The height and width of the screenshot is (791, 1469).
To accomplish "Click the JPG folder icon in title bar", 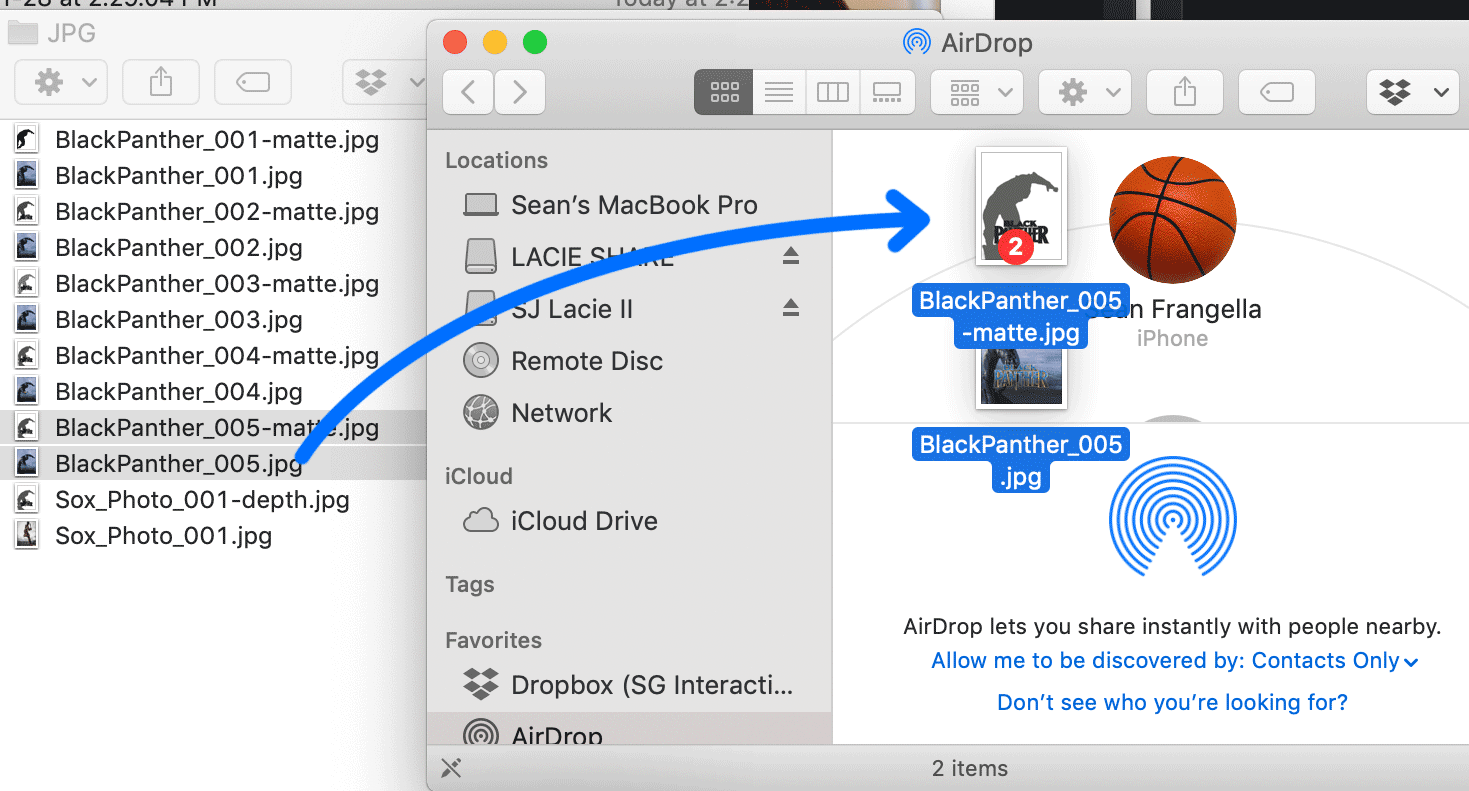I will pos(23,33).
